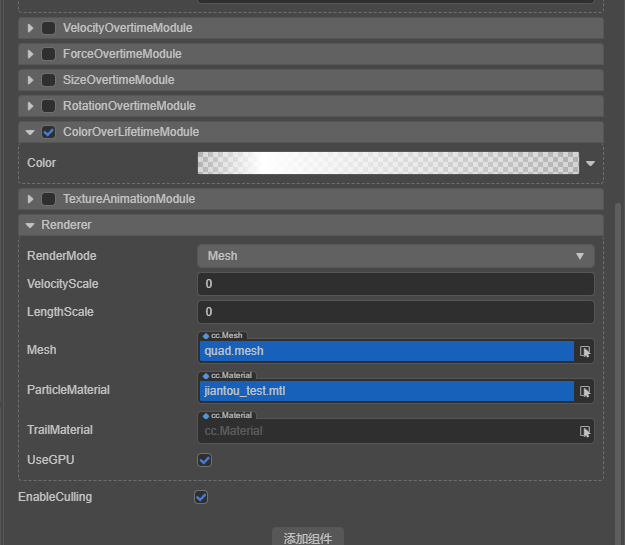Enable the TextureAnimationModule checkbox
The height and width of the screenshot is (545, 625).
(x=49, y=199)
